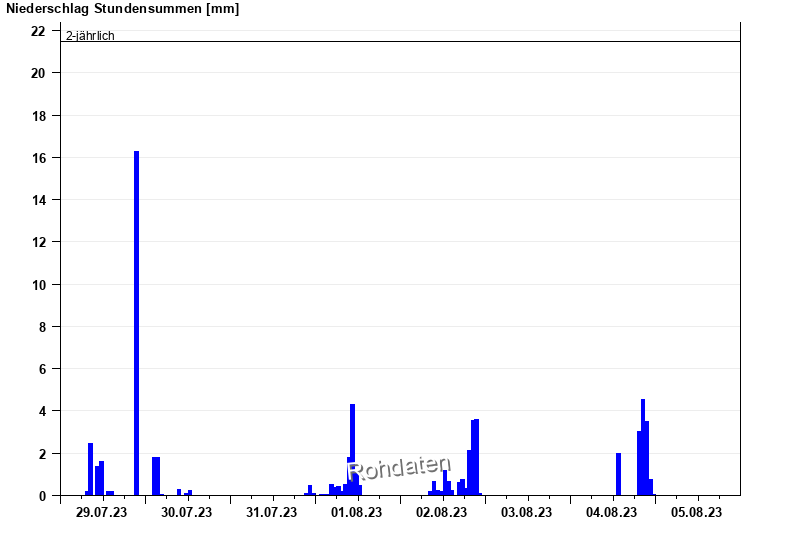800x550 pixels.
Task: Click the y-axis value 20
Action: (x=38, y=73)
